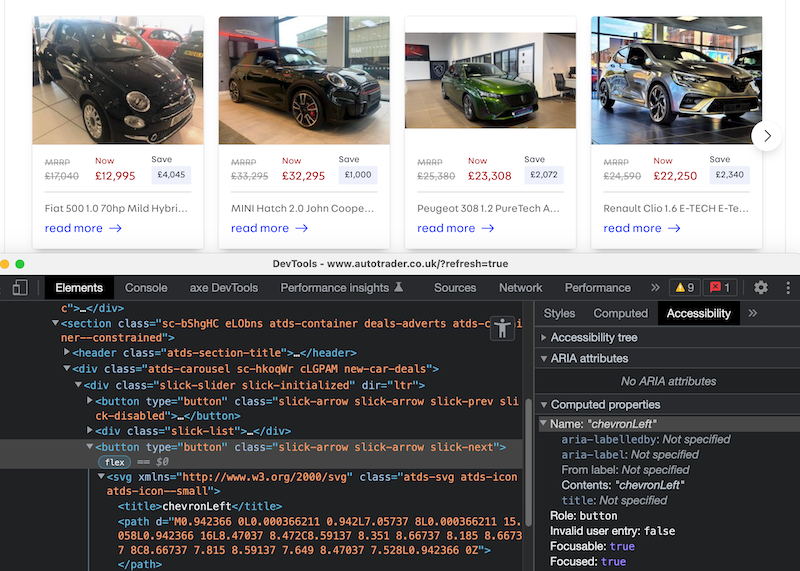
Task: Click the silver Renault Clio car photo
Action: pos(677,80)
